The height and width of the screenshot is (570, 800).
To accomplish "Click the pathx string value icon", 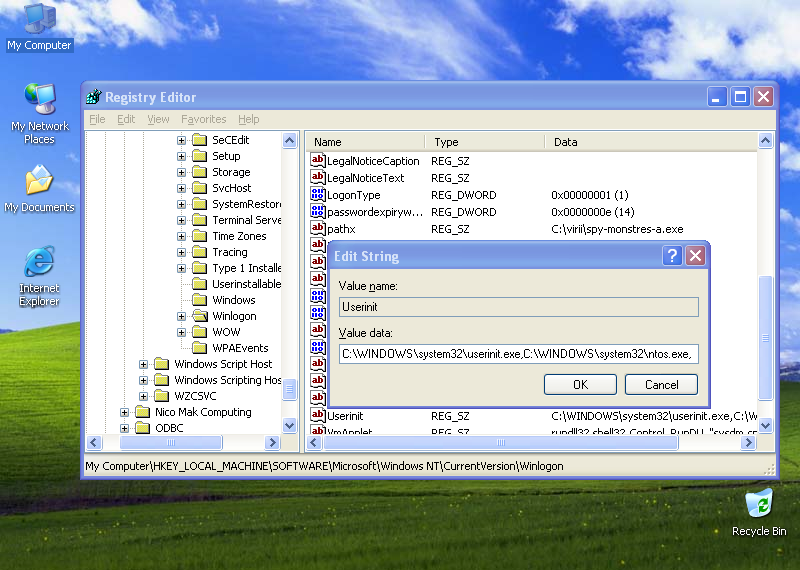I will pyautogui.click(x=317, y=229).
